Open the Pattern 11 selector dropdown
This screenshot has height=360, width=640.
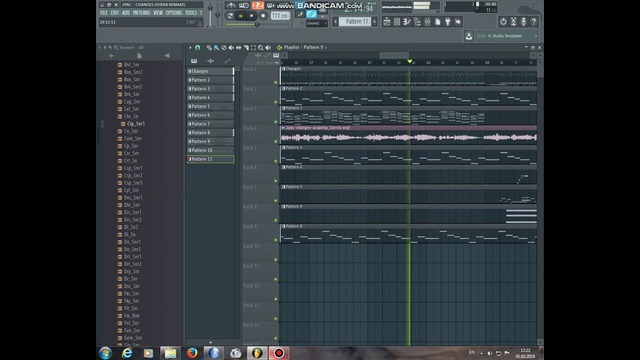355,21
